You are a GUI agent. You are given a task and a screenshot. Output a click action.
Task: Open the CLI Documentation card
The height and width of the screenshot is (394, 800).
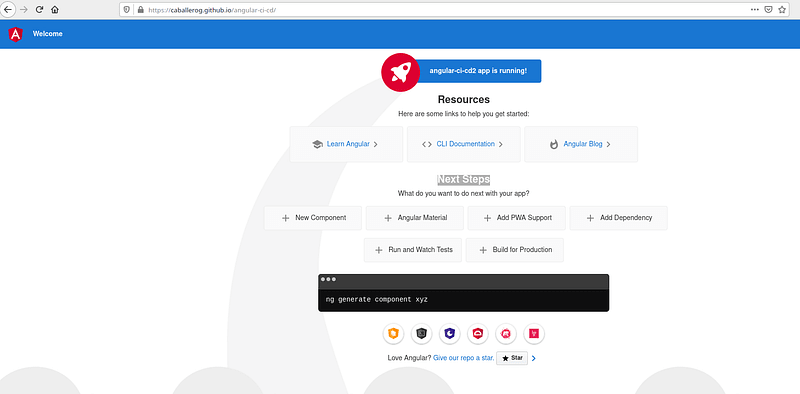tap(464, 144)
